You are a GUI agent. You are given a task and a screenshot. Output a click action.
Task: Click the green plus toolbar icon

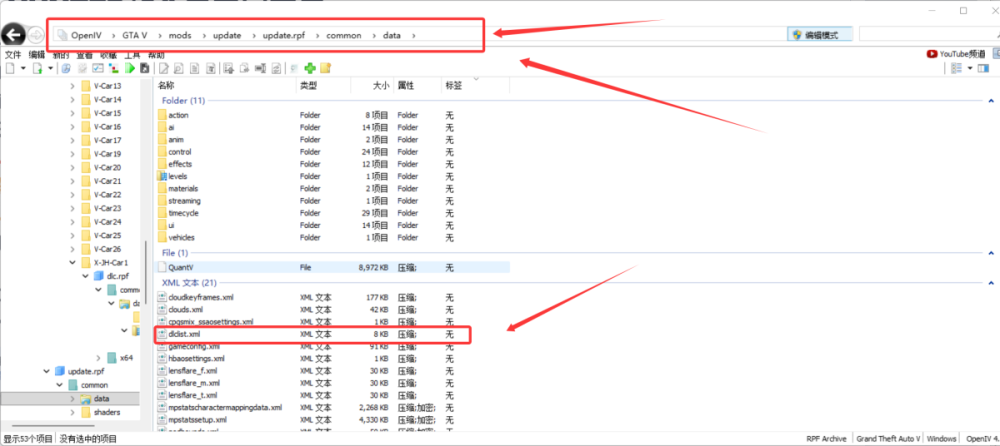point(311,68)
